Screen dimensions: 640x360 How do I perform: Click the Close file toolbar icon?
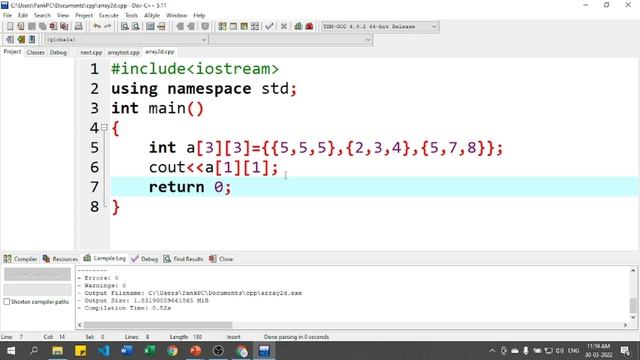(53, 27)
